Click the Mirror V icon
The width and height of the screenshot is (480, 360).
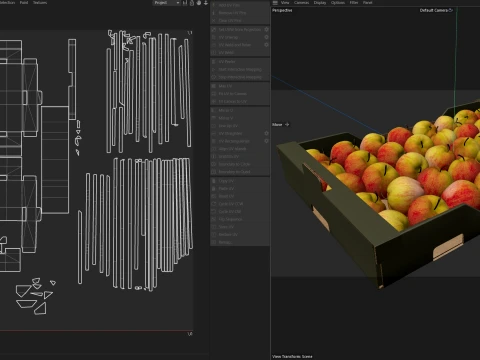pyautogui.click(x=214, y=118)
